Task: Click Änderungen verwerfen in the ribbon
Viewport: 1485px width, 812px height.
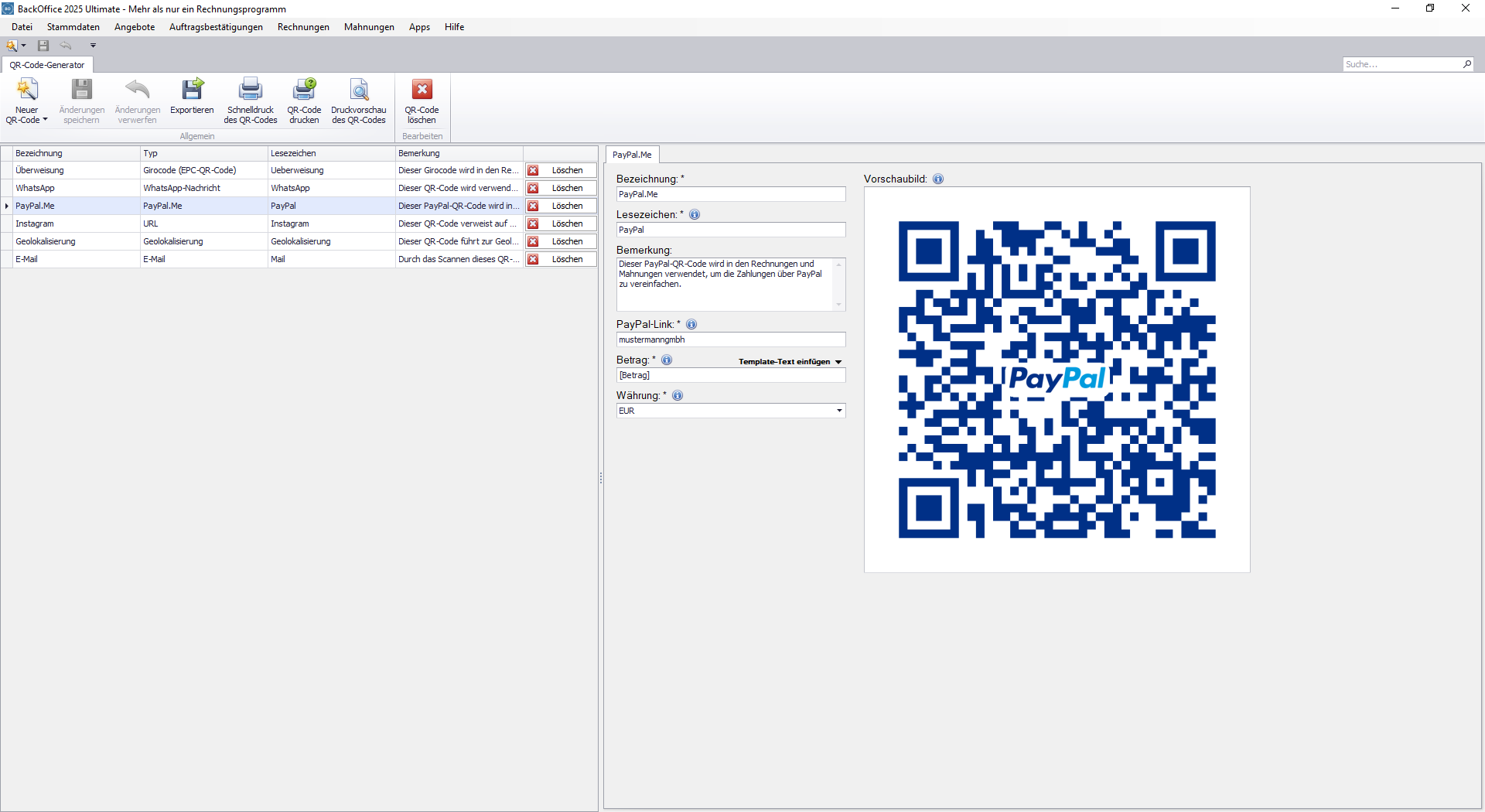Action: 138,101
